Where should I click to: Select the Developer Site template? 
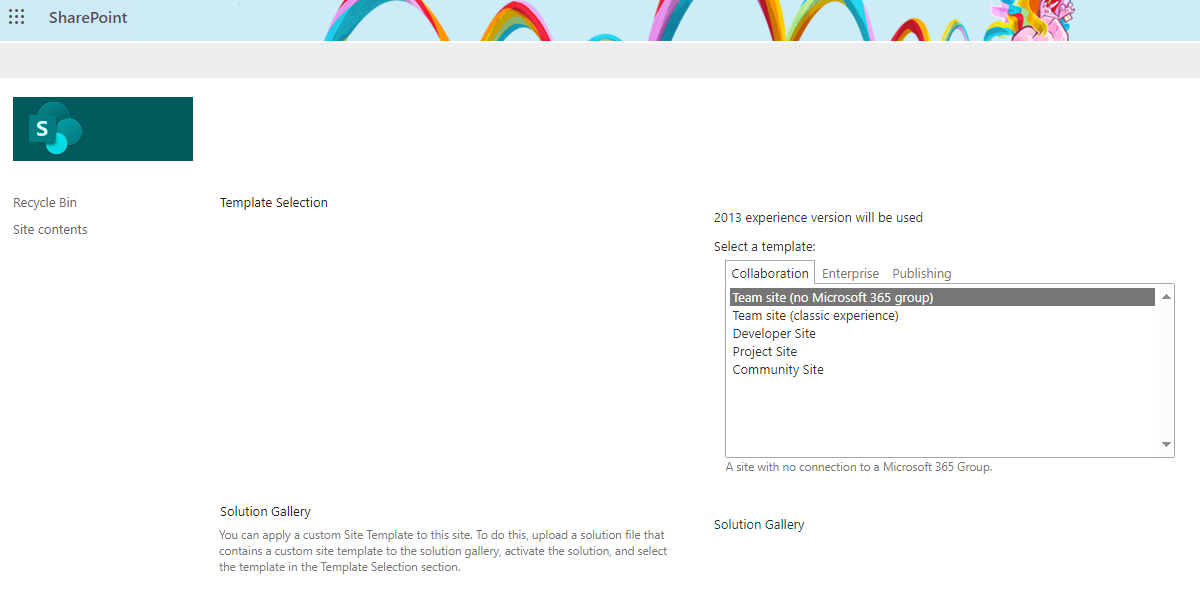(x=772, y=333)
